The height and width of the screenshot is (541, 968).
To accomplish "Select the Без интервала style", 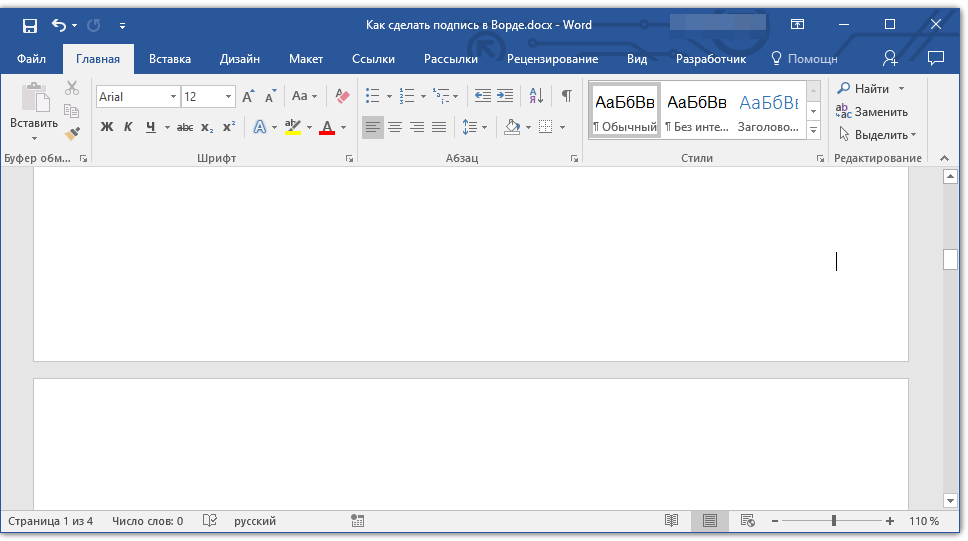I will pos(697,111).
